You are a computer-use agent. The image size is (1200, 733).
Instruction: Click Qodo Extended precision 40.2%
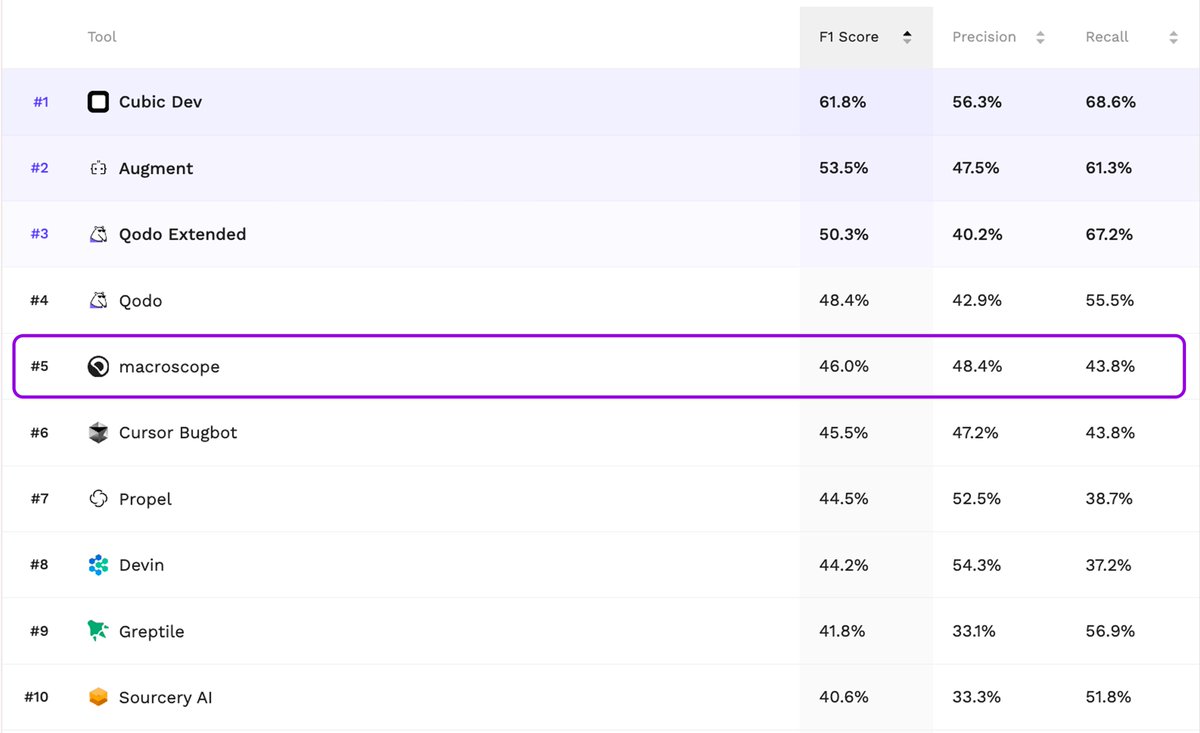[977, 234]
